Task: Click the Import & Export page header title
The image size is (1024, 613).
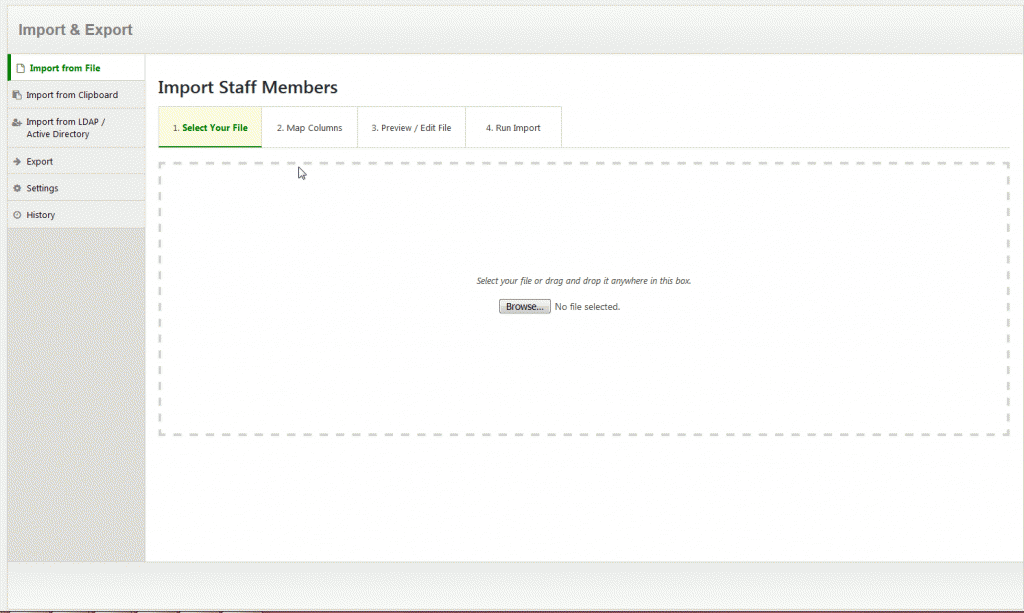Action: pyautogui.click(x=75, y=30)
